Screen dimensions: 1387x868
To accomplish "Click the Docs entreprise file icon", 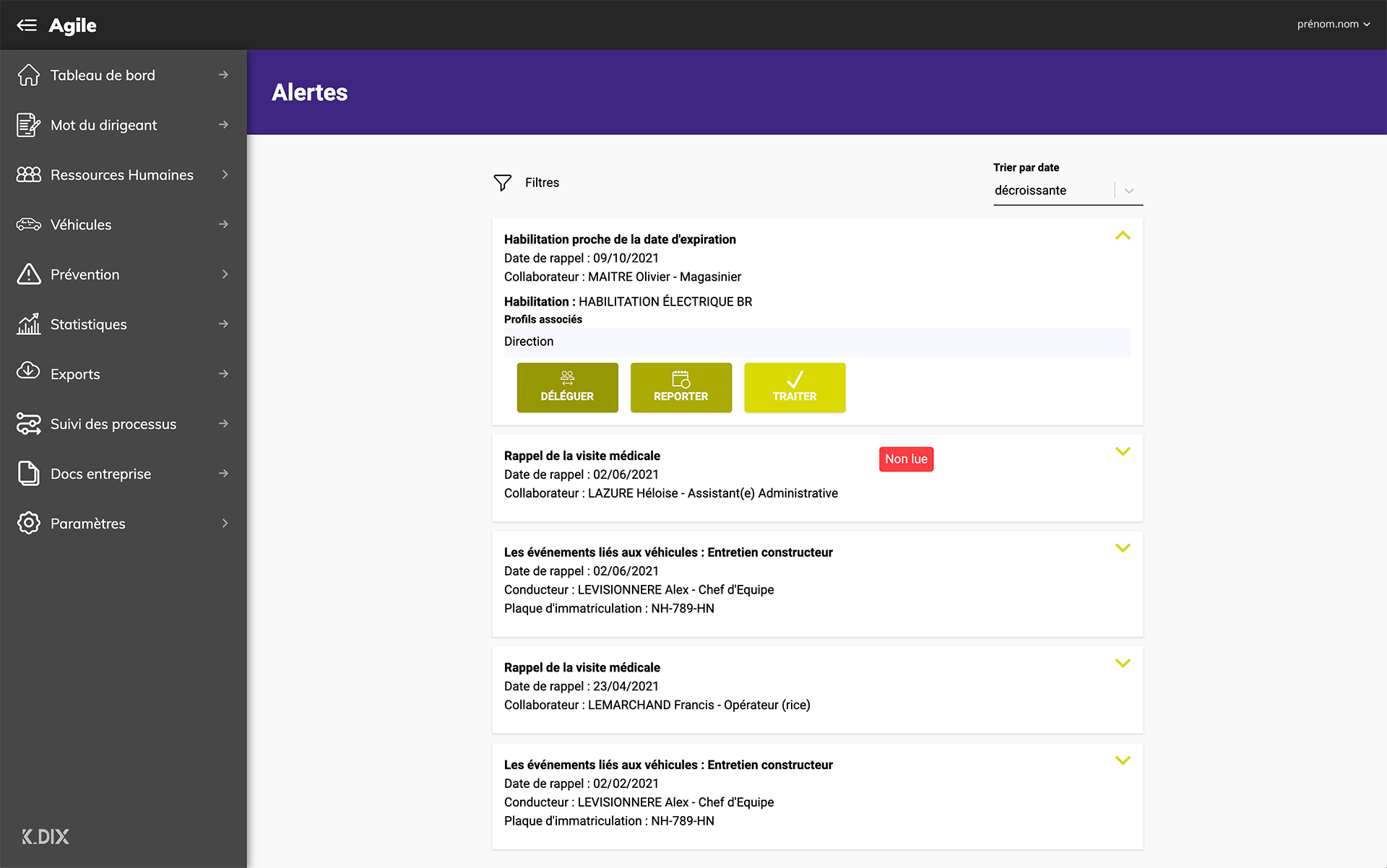I will pos(29,474).
